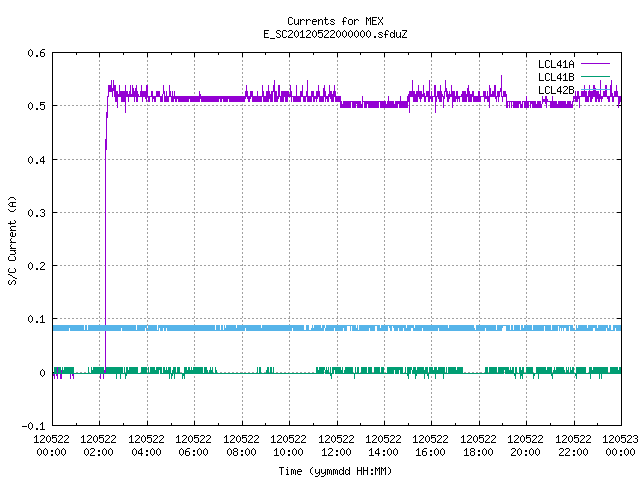The height and width of the screenshot is (480, 640).
Task: Click the y-axis tick value 0.4
Action: click(x=36, y=160)
